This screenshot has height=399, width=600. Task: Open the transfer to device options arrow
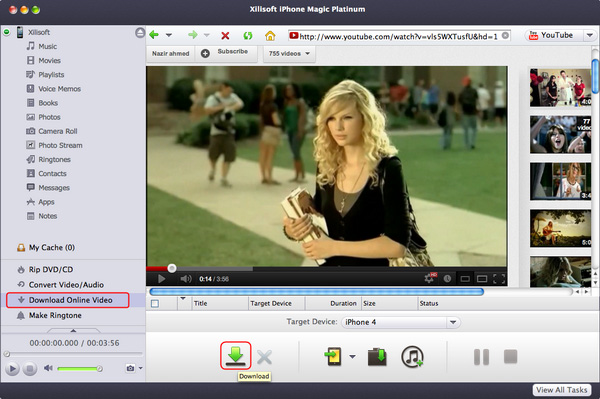tap(352, 357)
